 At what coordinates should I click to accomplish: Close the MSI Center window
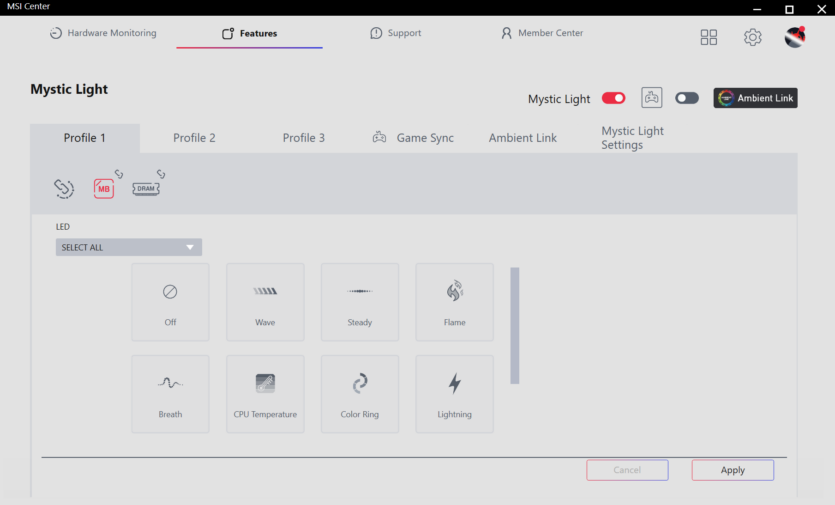tap(821, 9)
